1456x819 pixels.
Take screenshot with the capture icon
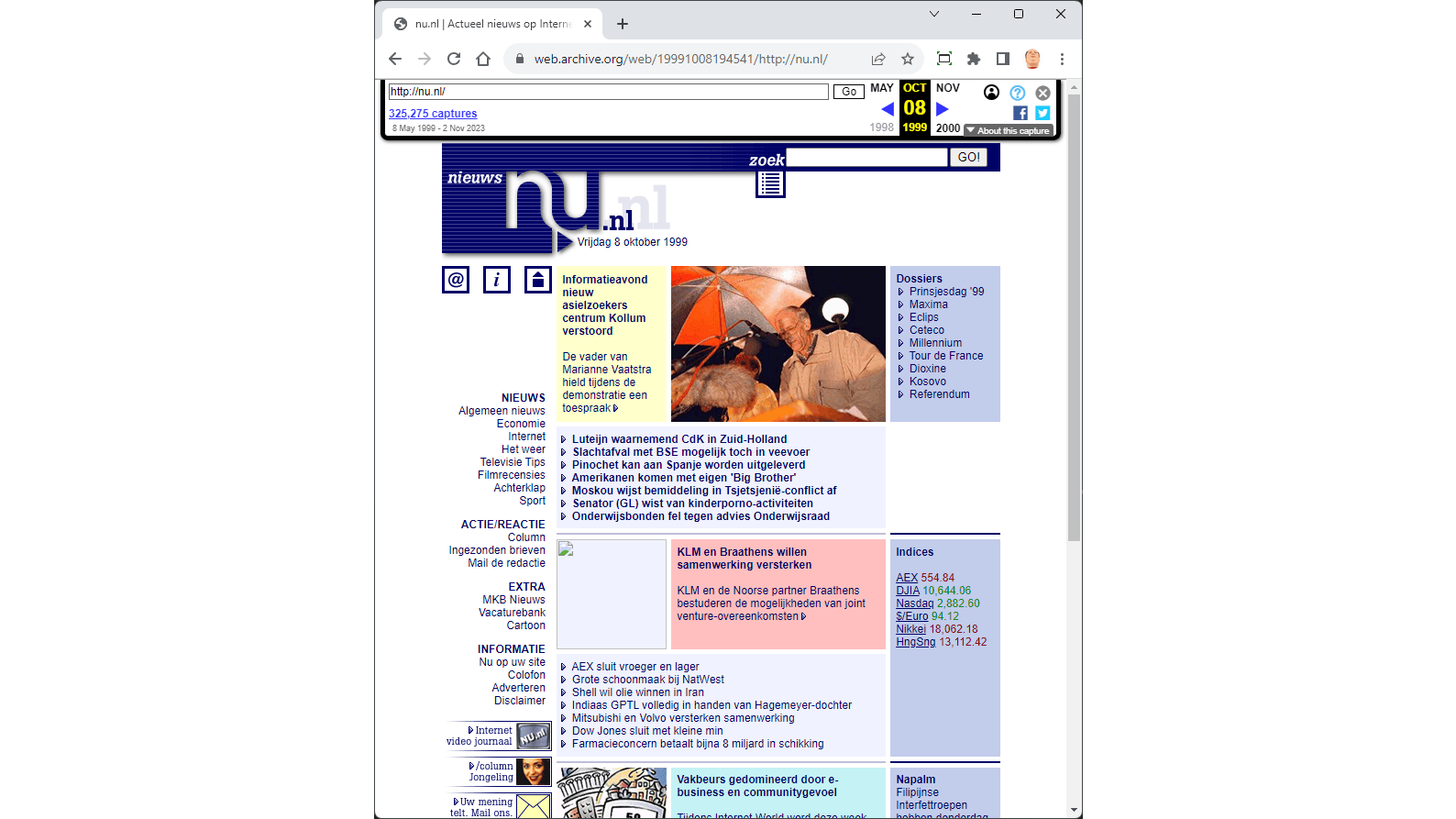pyautogui.click(x=944, y=59)
